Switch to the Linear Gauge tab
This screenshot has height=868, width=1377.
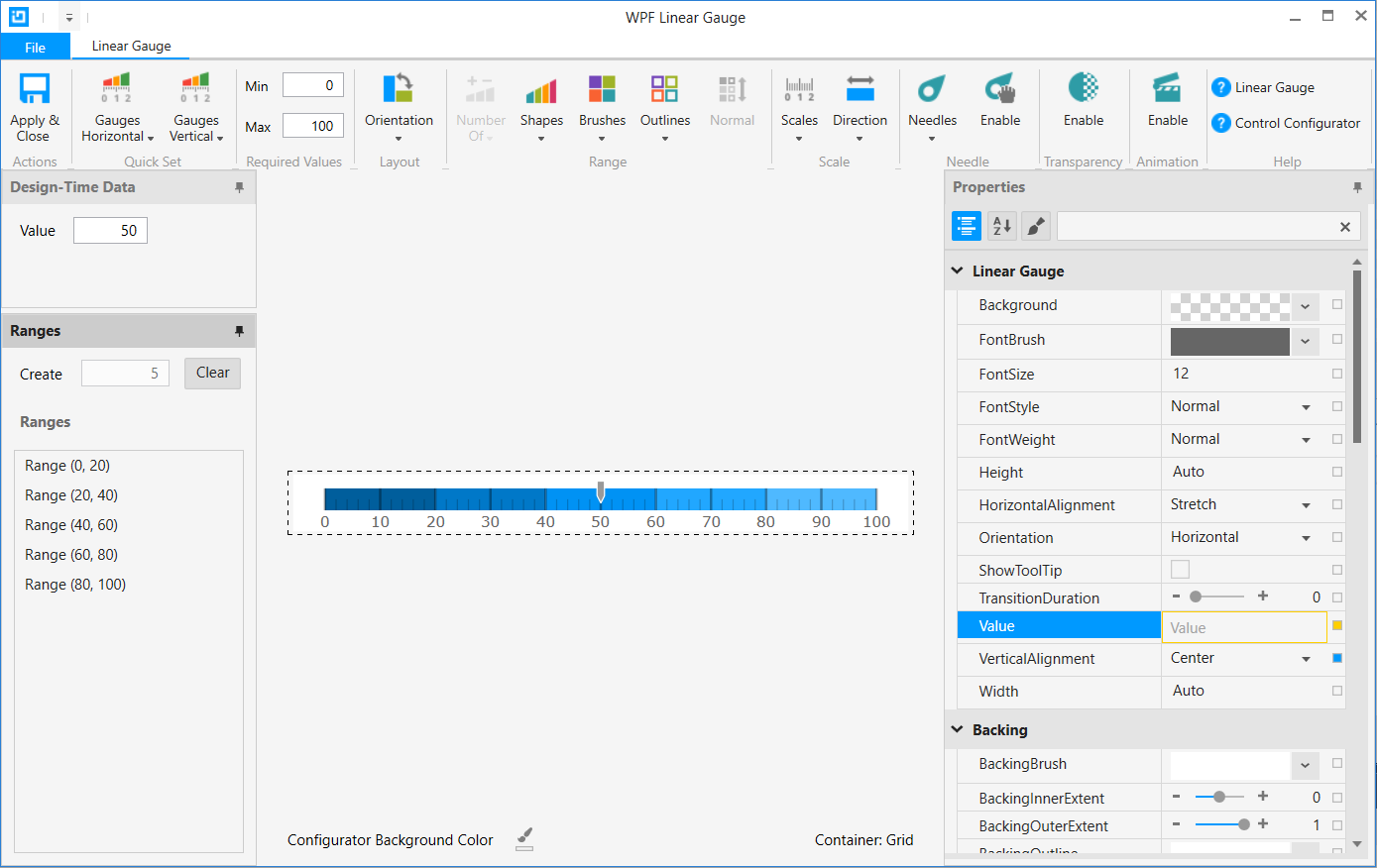point(131,46)
